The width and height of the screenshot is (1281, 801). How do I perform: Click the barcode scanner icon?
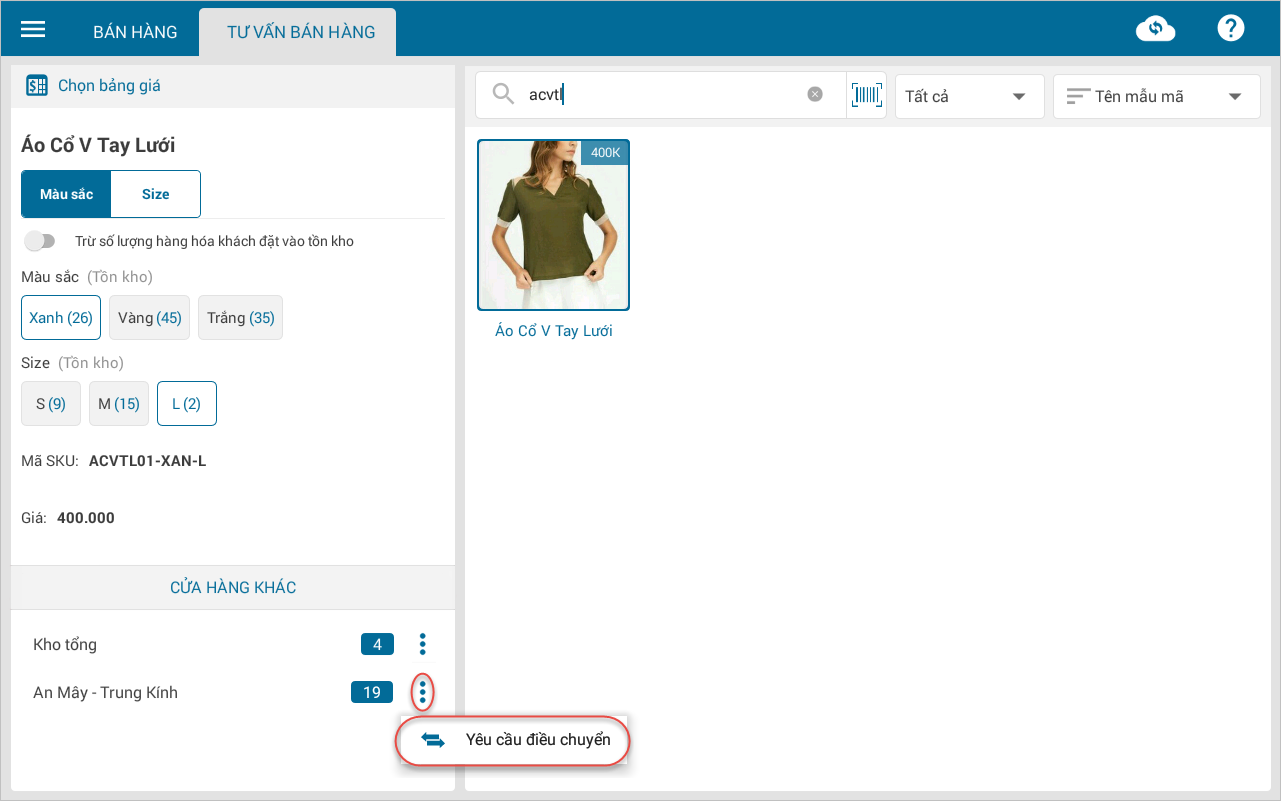(x=867, y=95)
